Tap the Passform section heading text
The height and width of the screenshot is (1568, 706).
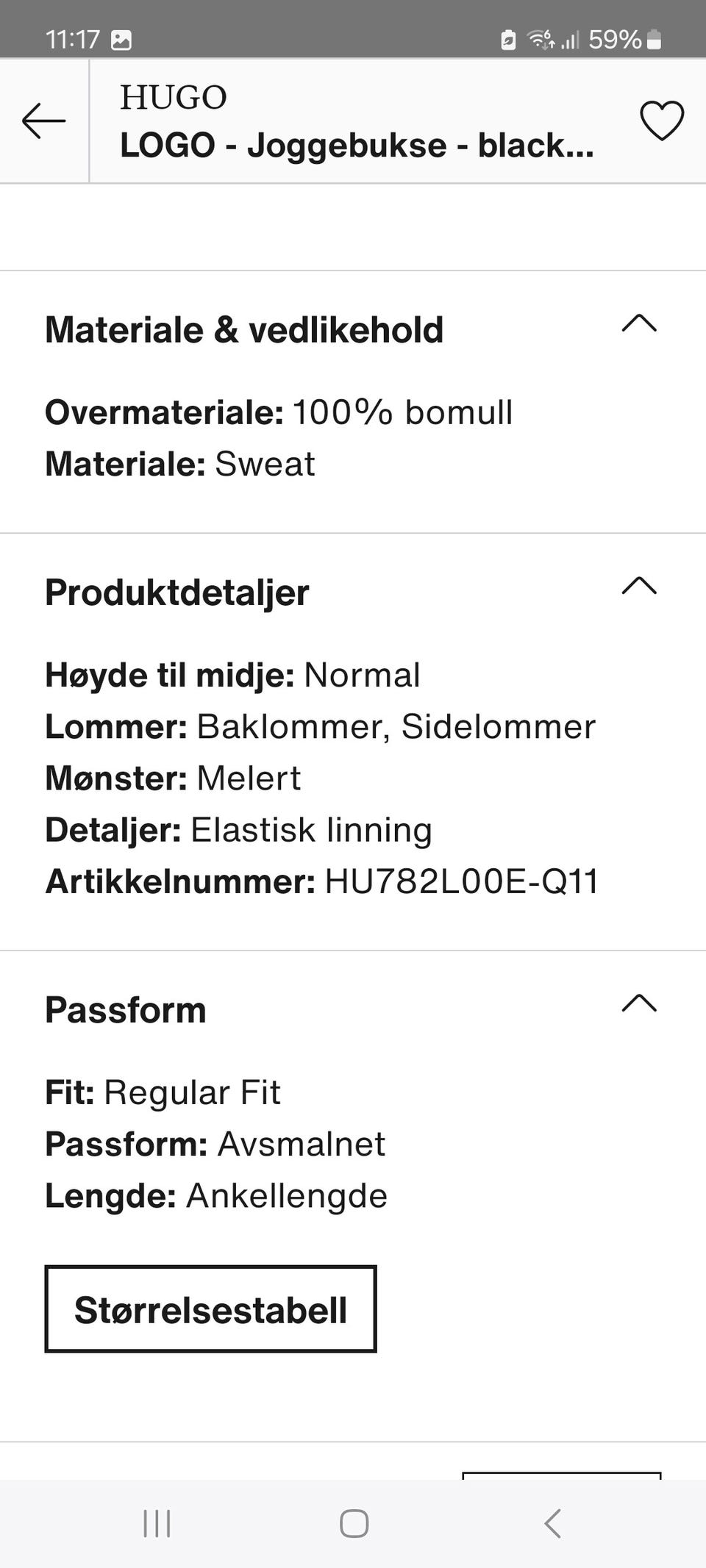[x=126, y=1010]
